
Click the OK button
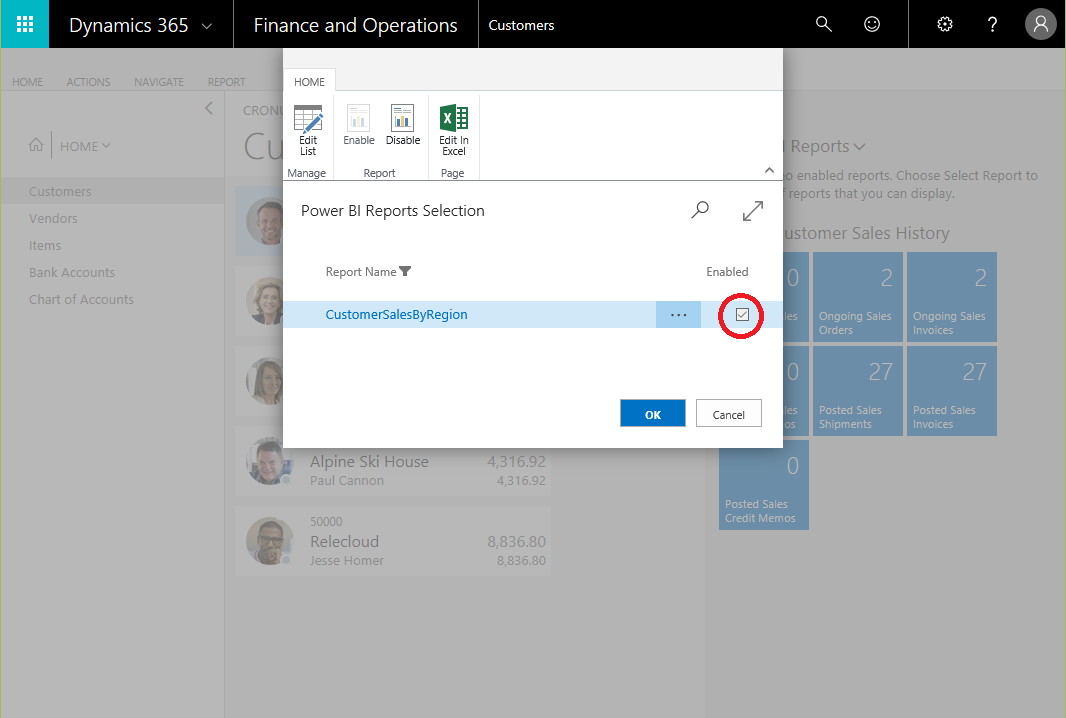(x=652, y=414)
